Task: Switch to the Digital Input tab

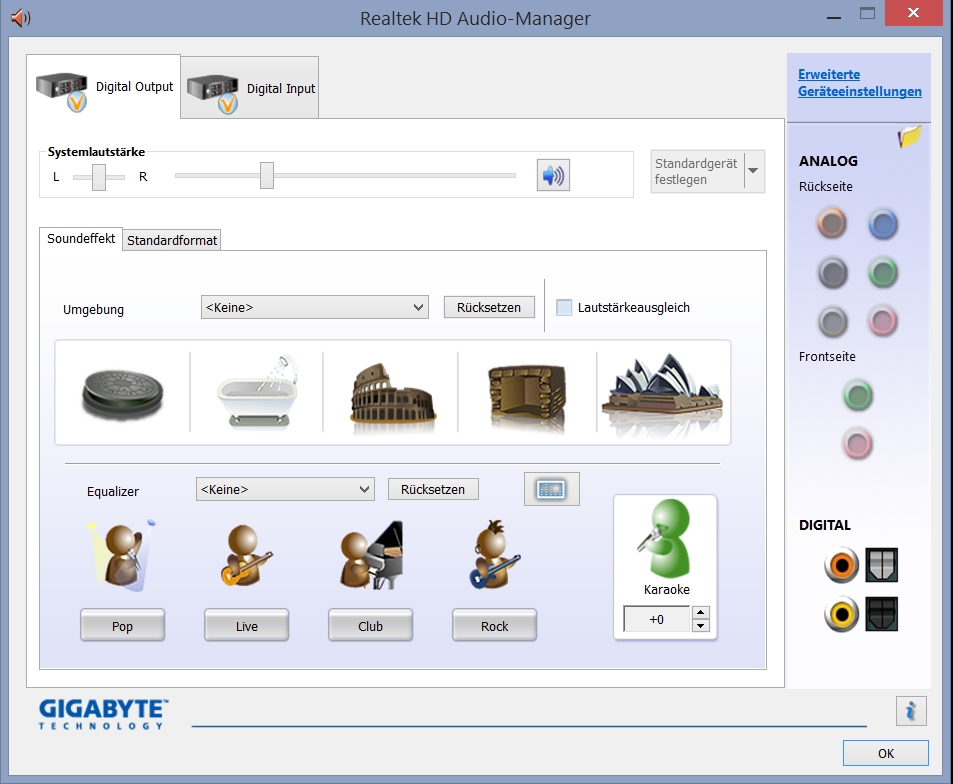Action: click(x=250, y=88)
